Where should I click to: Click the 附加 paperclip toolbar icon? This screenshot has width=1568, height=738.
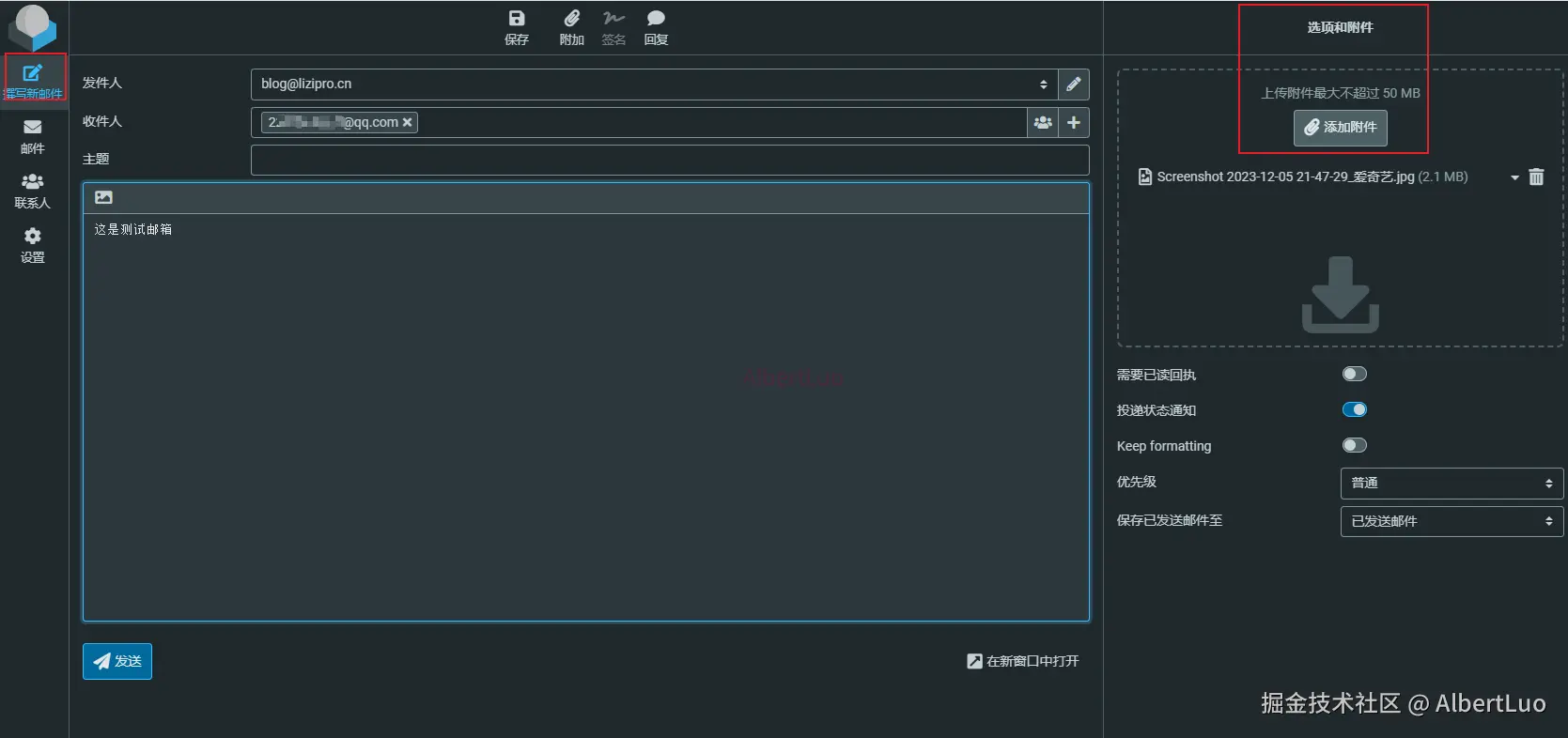tap(571, 27)
